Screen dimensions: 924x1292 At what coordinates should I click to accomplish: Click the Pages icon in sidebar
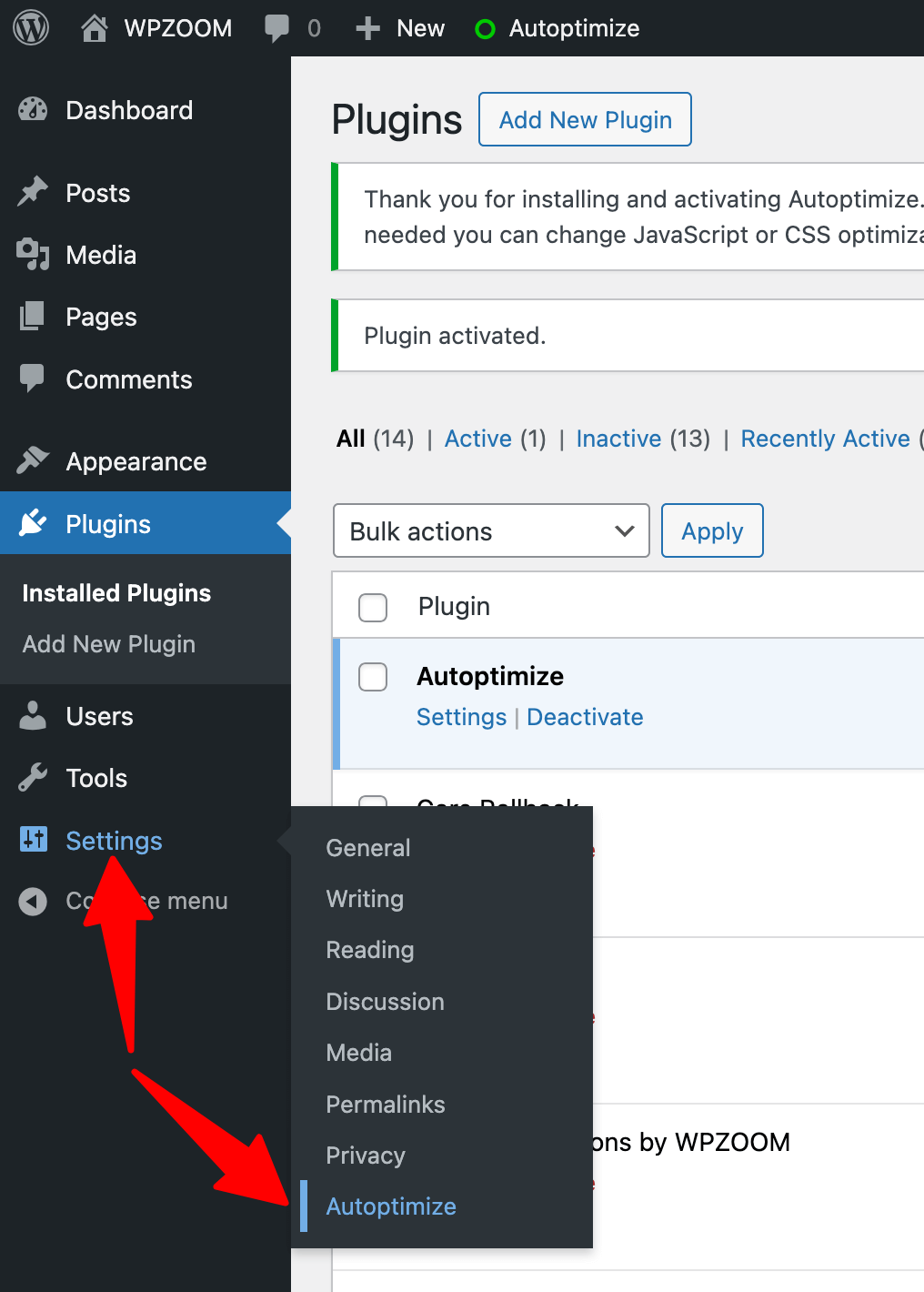pos(33,317)
